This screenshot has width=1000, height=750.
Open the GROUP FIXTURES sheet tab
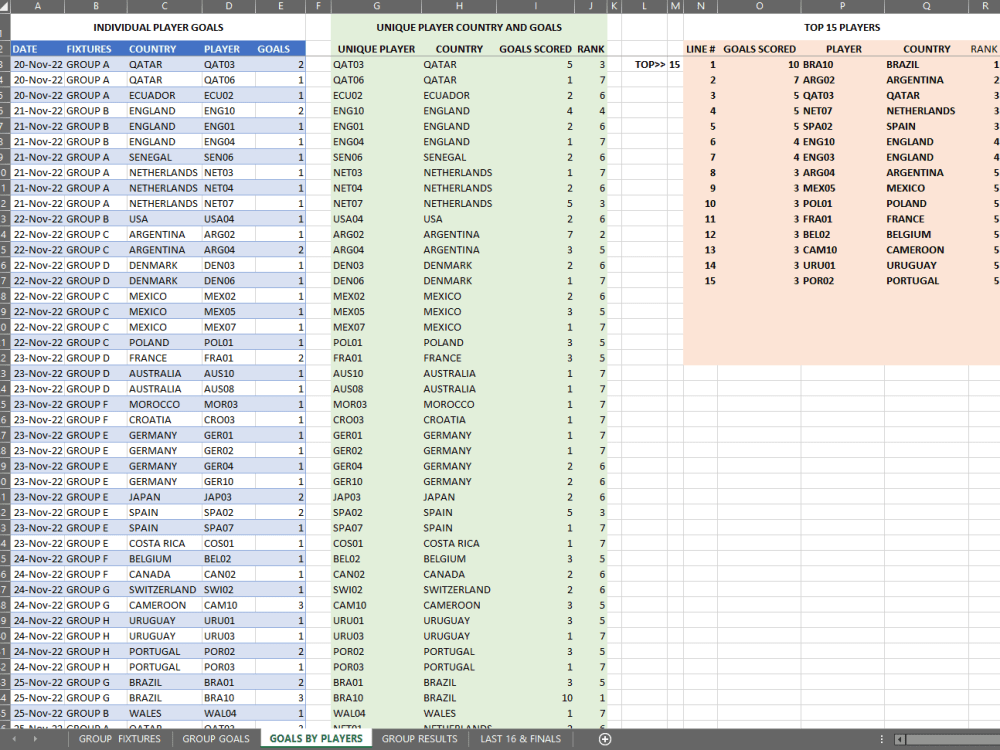[x=120, y=739]
